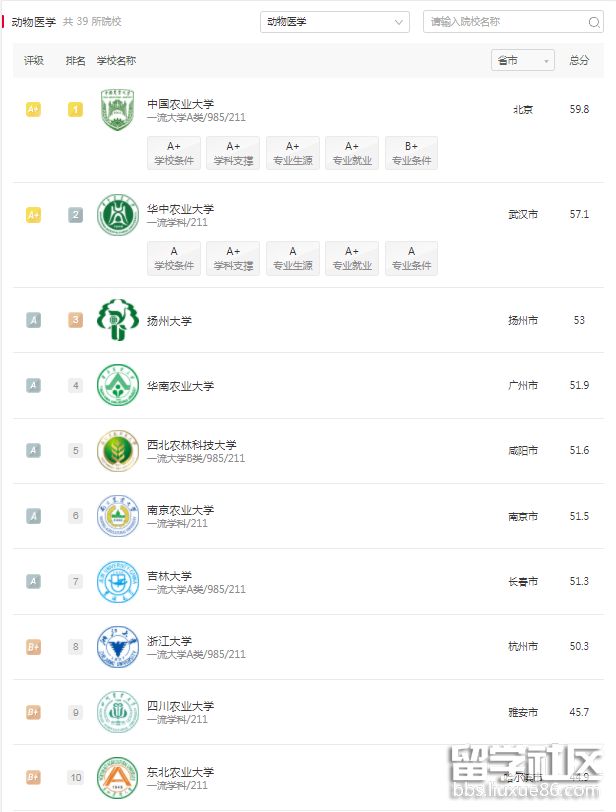
Task: Click the 吉林大学 circular logo
Action: 116,581
